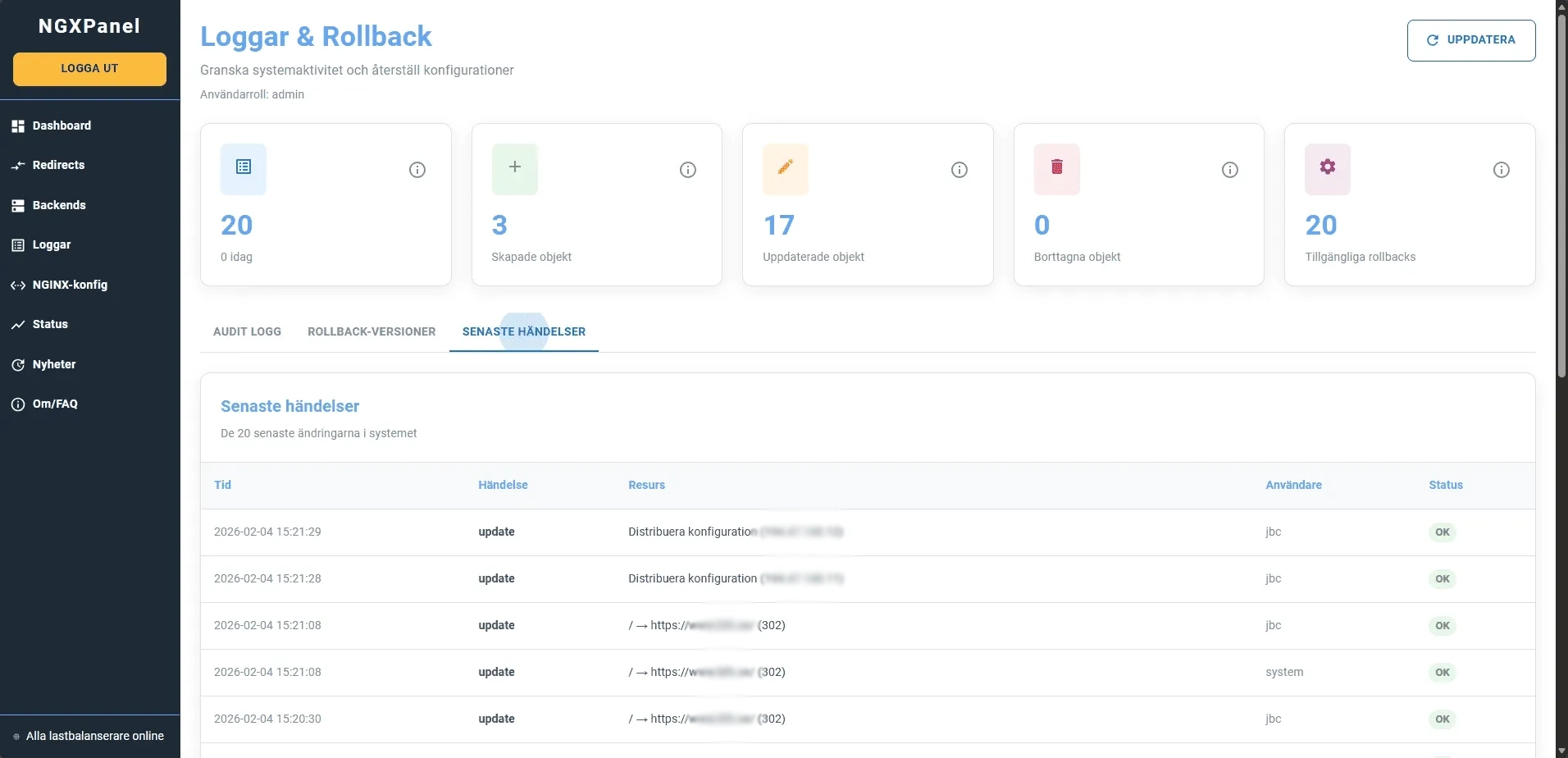Open the Om/FAQ info icon
Image resolution: width=1568 pixels, height=758 pixels.
[x=18, y=404]
